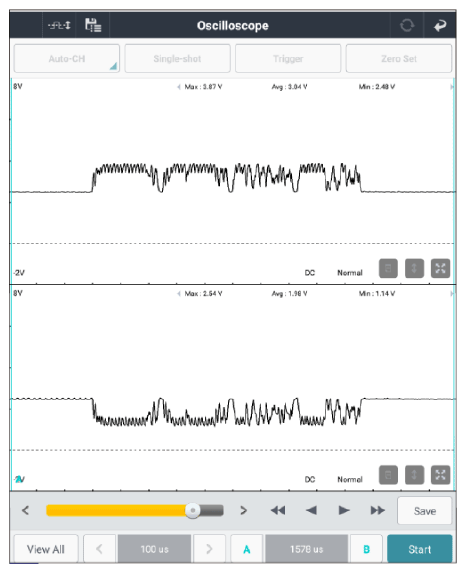The image size is (466, 573).
Task: Select cursor A
Action: [x=247, y=549]
